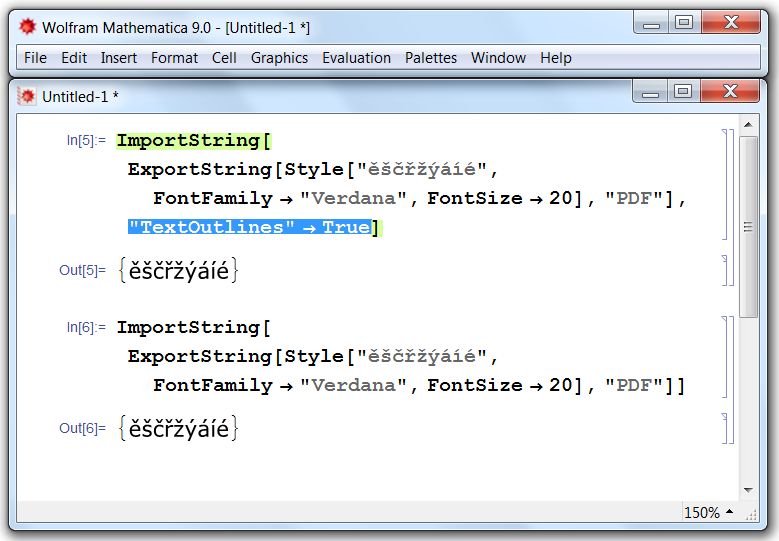This screenshot has height=541, width=779.
Task: Open the File menu
Action: pos(35,58)
